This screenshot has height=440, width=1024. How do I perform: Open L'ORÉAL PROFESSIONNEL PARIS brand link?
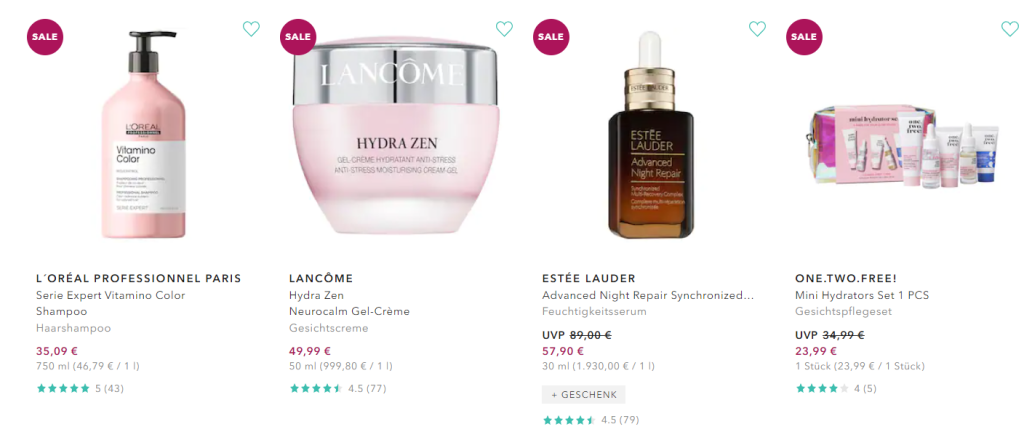click(x=138, y=279)
